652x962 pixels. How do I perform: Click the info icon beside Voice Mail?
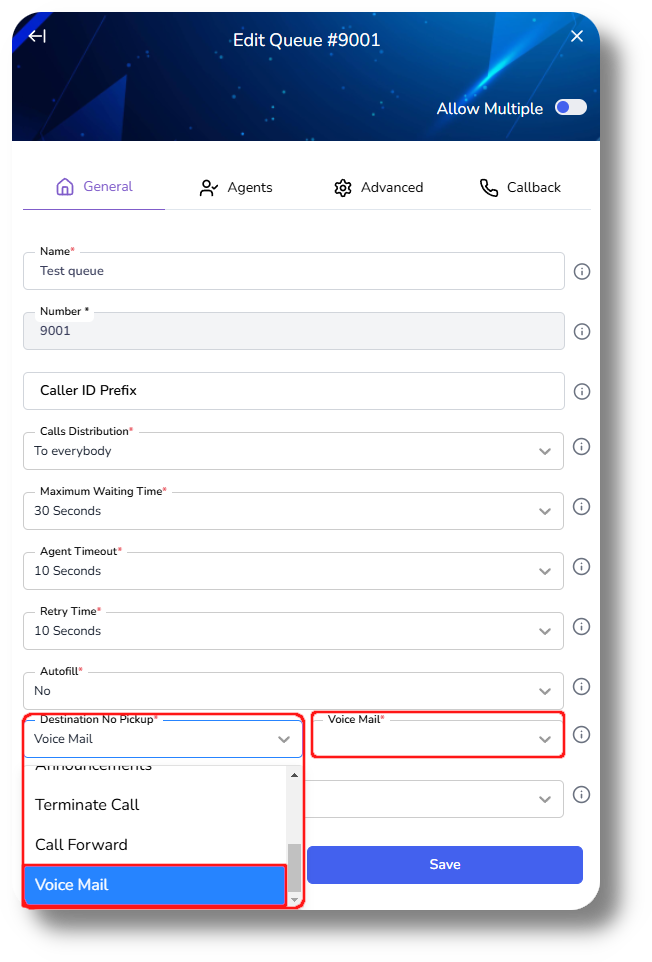(581, 734)
